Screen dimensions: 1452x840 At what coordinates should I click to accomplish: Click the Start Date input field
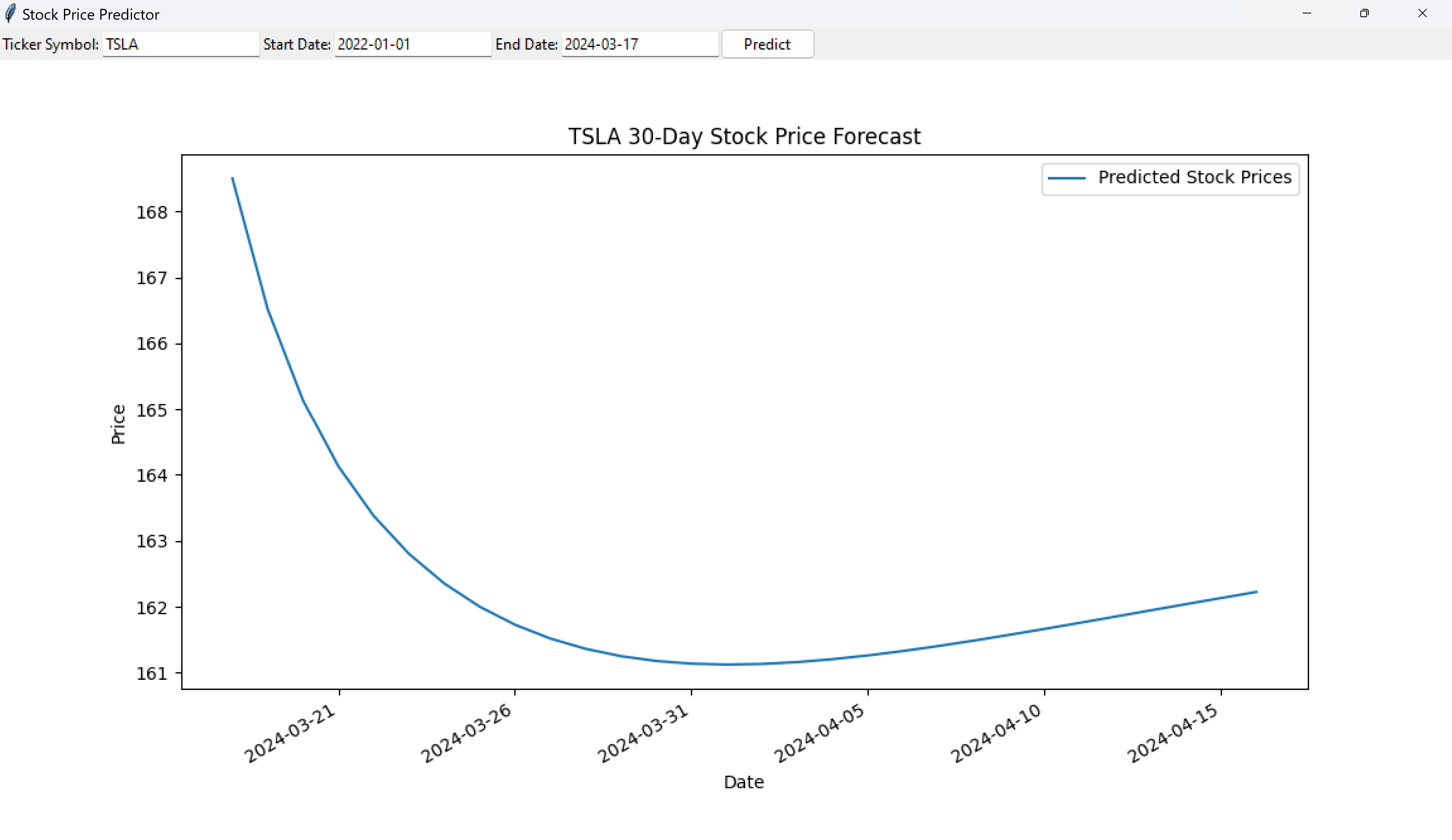(x=412, y=45)
